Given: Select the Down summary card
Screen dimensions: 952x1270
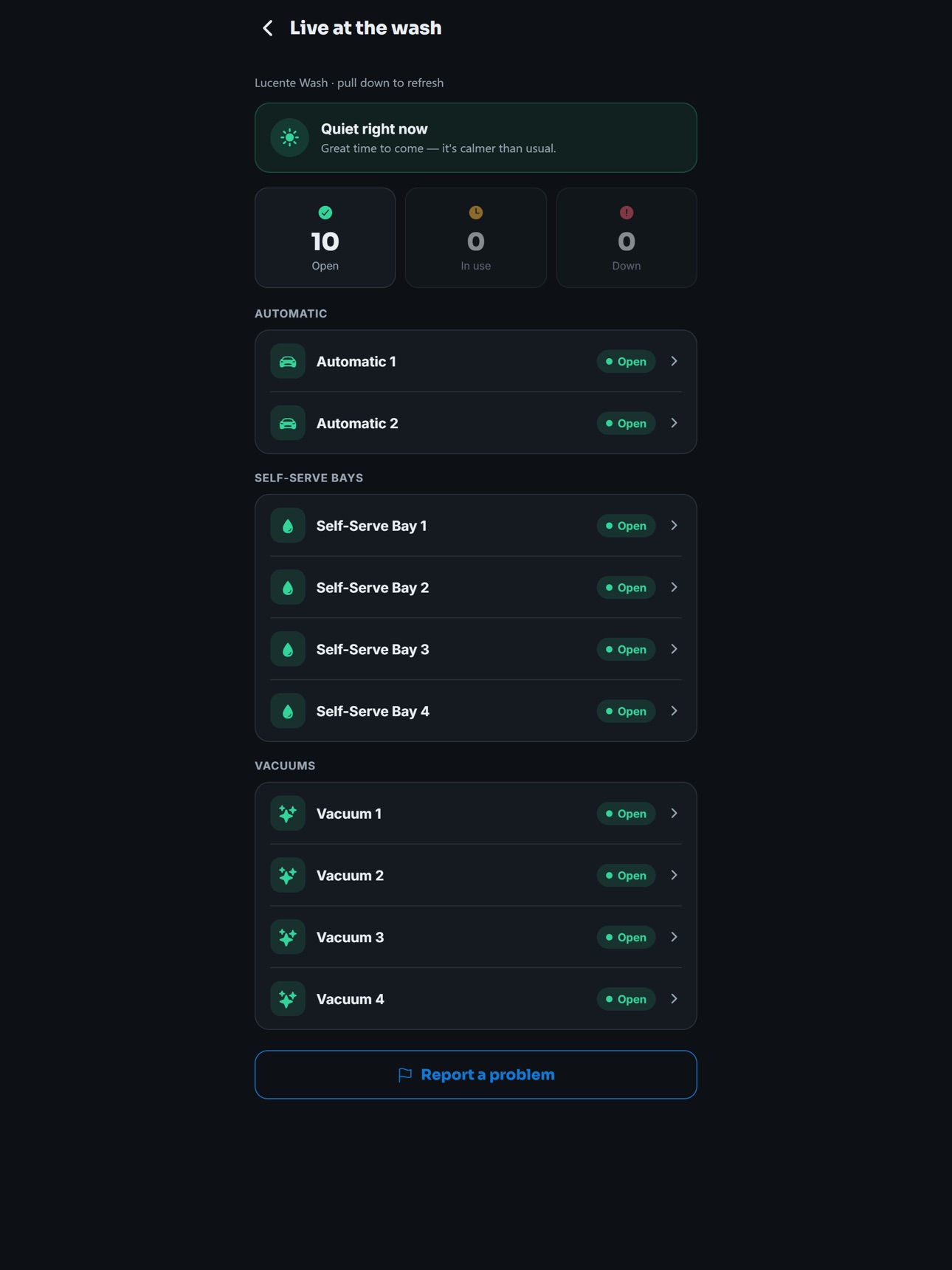Looking at the screenshot, I should 627,238.
